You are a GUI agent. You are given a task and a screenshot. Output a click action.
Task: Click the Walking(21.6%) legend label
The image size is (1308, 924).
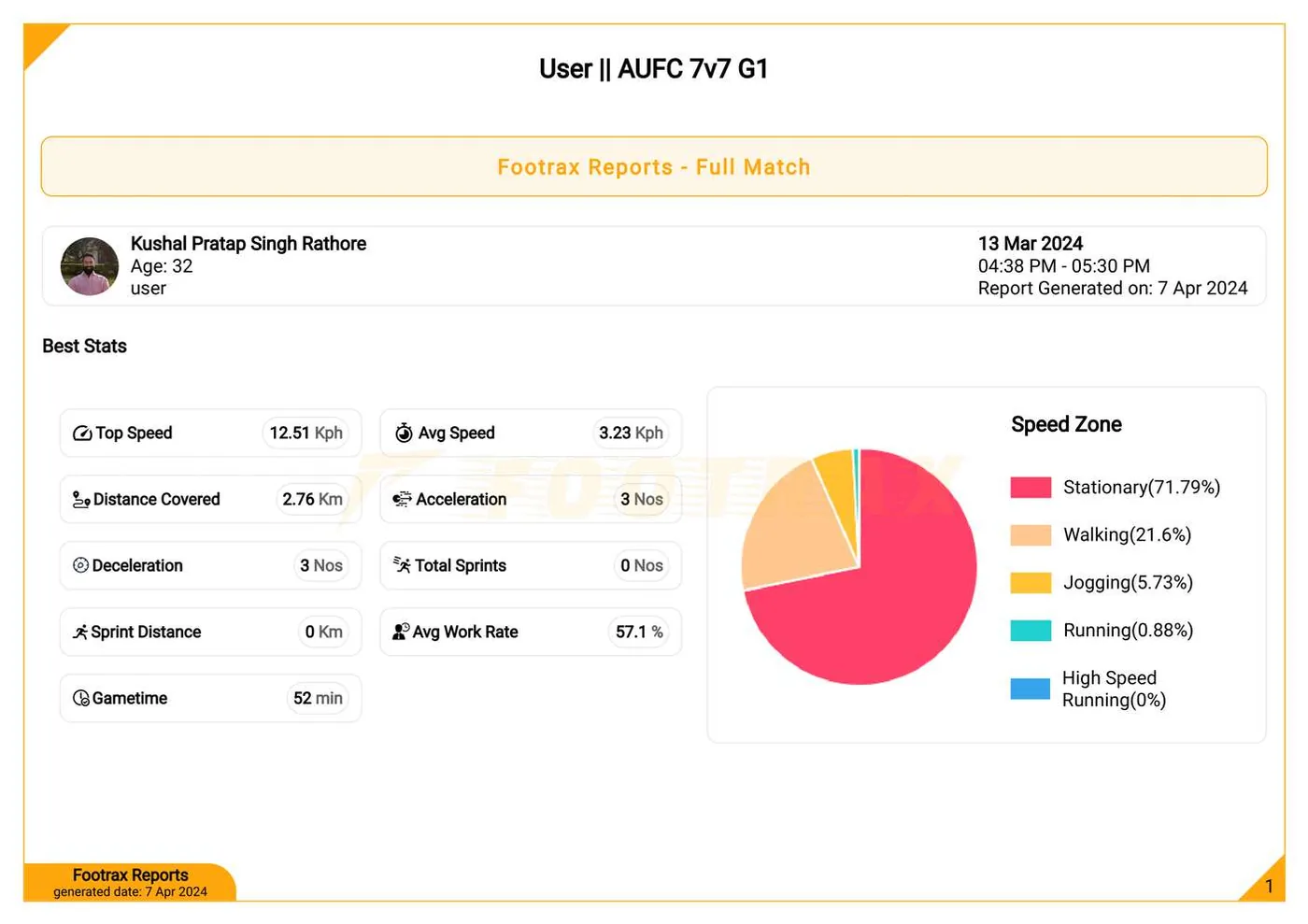(x=1127, y=535)
